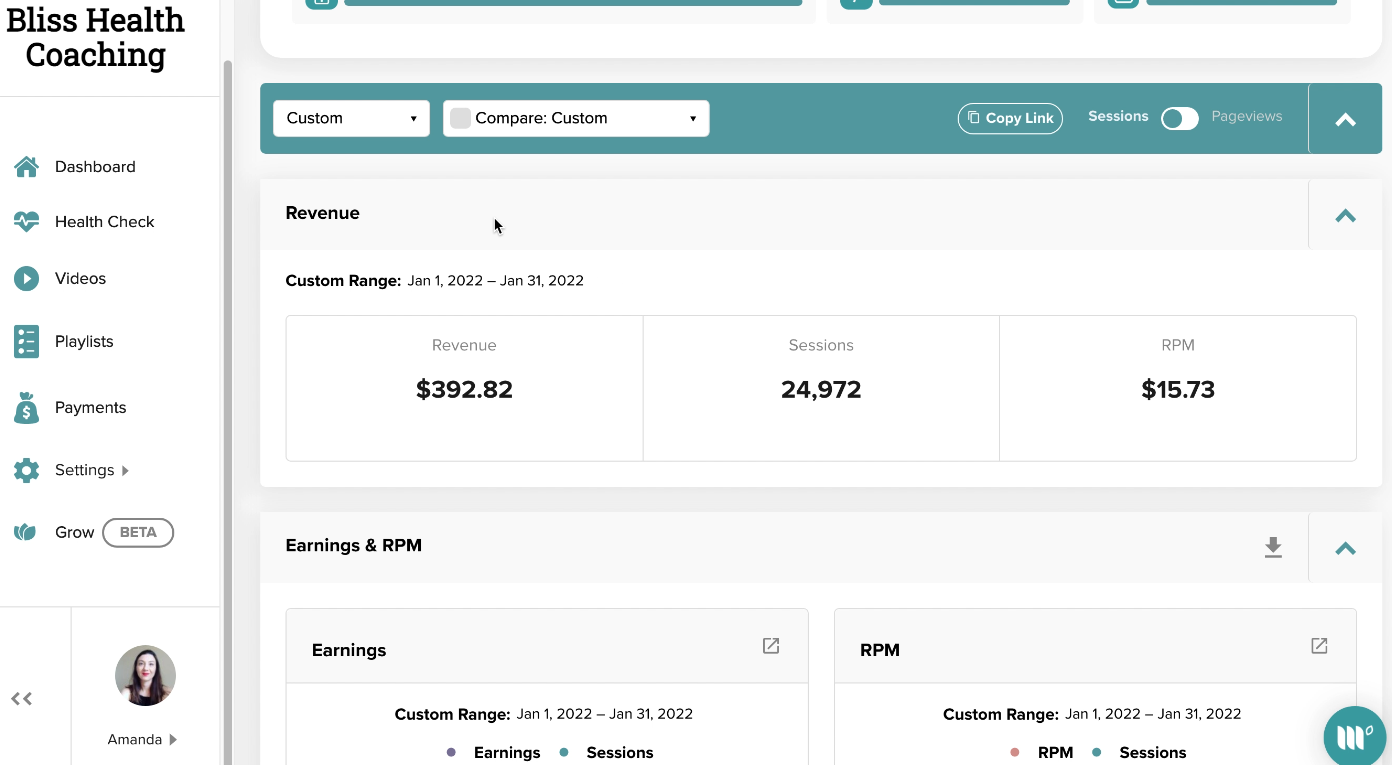
Task: Open Payments page
Action: pyautogui.click(x=90, y=407)
